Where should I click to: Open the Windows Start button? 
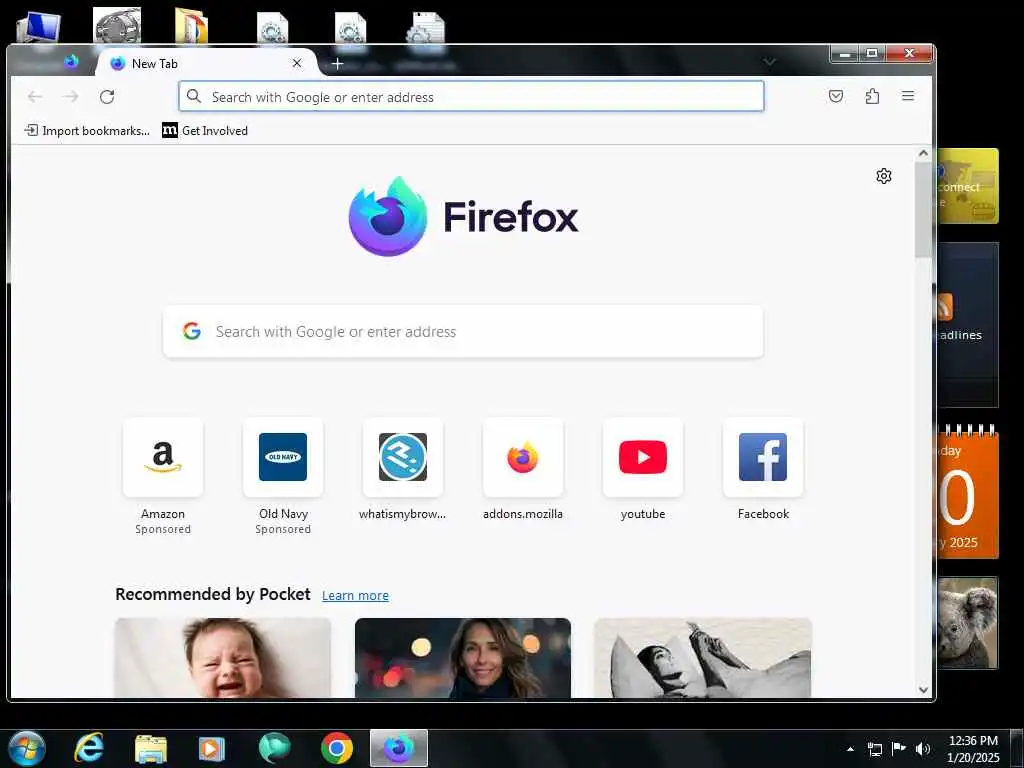pos(27,748)
